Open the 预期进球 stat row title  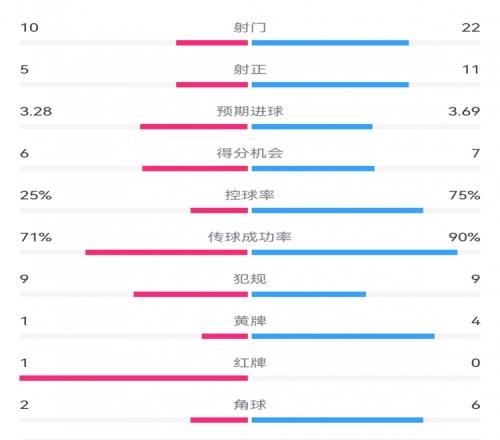click(x=250, y=111)
